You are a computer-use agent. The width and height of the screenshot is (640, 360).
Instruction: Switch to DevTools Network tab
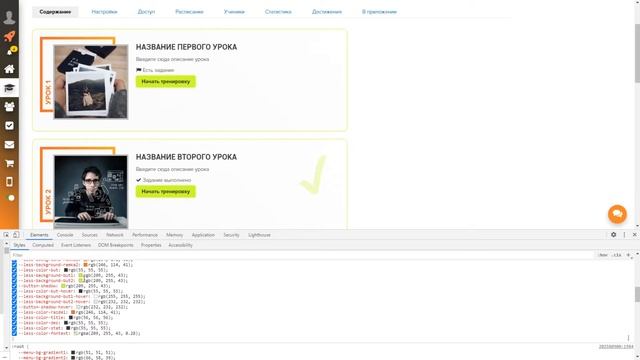[x=115, y=235]
